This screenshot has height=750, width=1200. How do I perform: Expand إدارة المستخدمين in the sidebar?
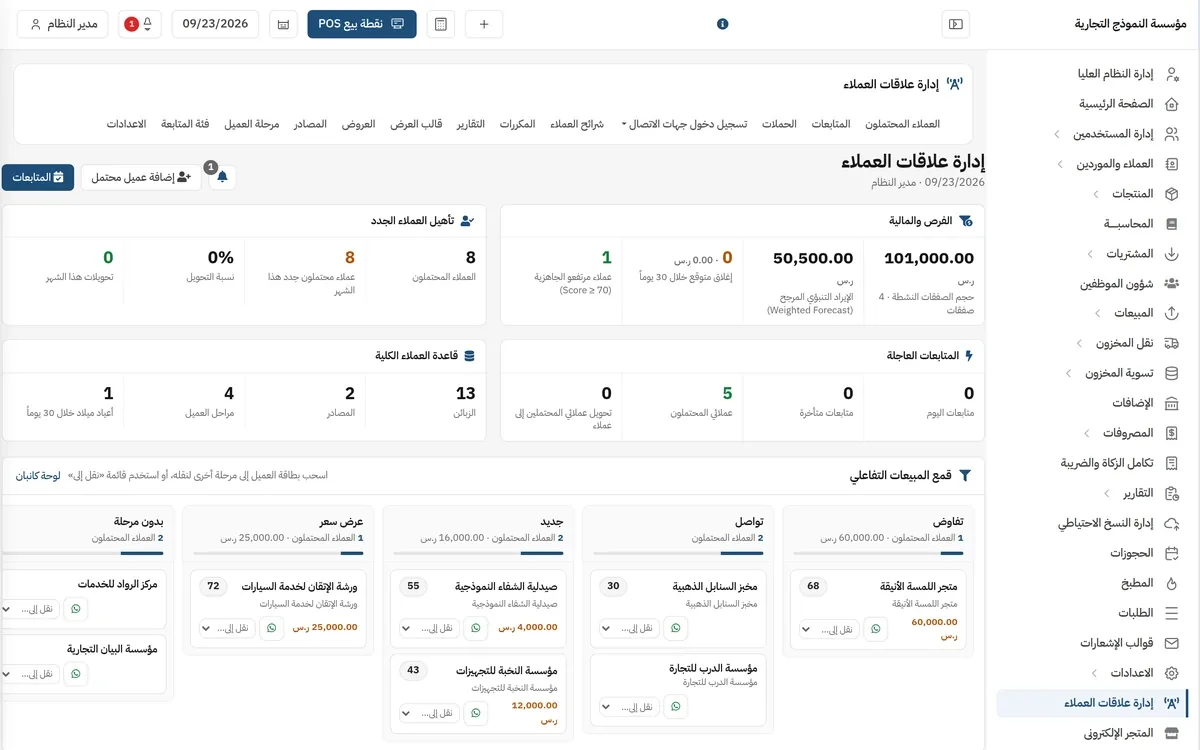[1058, 134]
